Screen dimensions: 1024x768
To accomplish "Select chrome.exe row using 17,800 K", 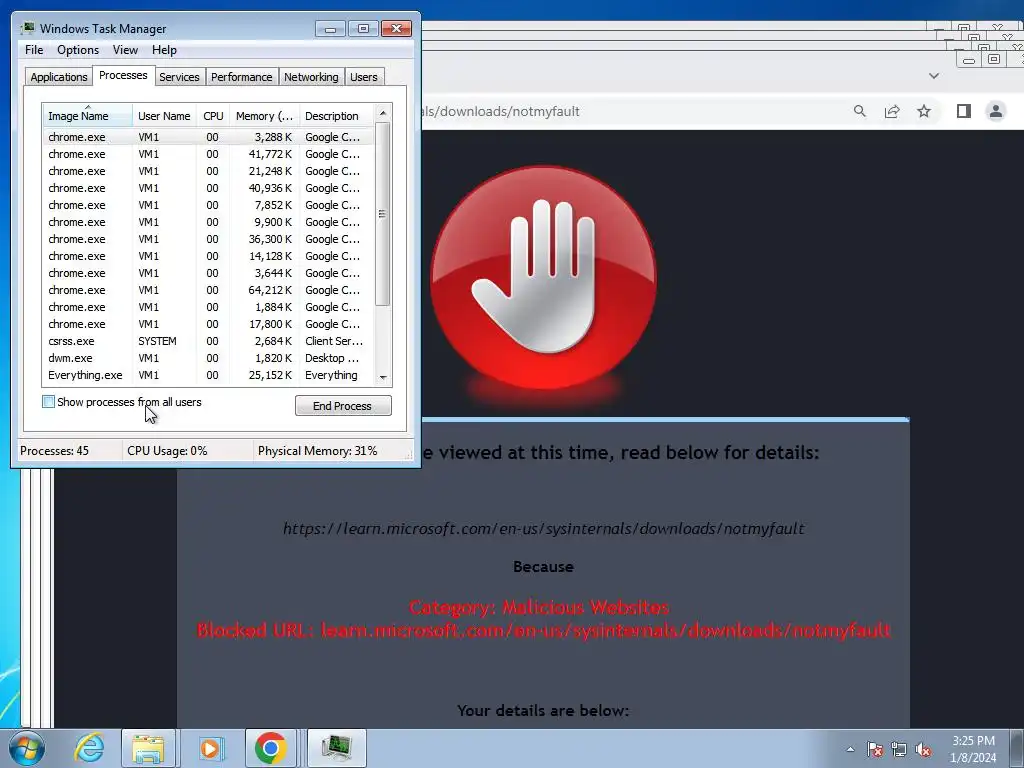I will [x=209, y=324].
